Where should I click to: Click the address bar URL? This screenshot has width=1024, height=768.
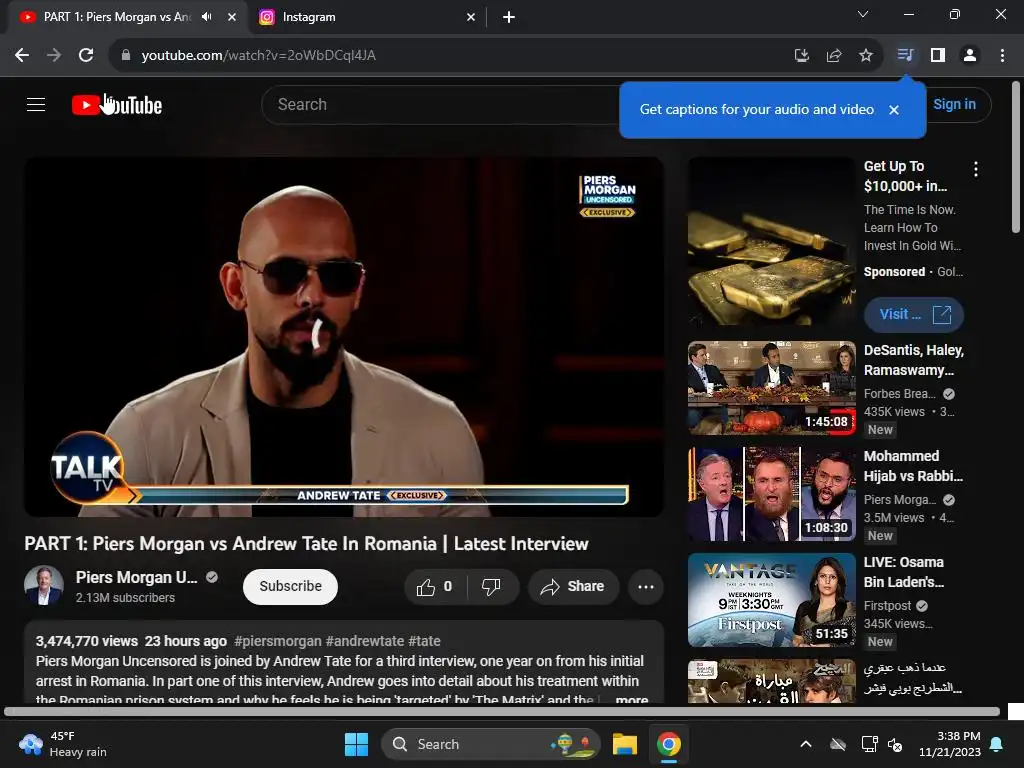click(259, 56)
